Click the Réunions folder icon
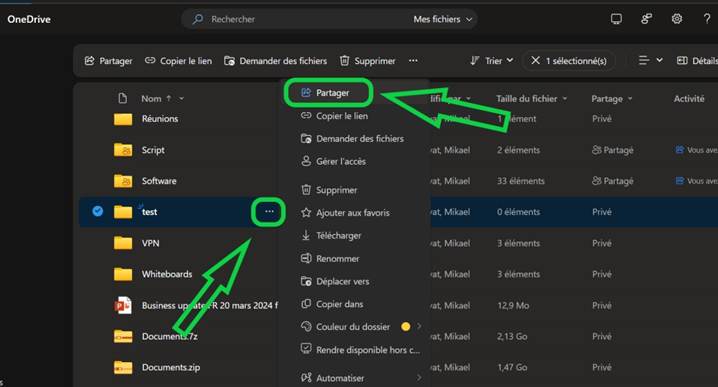 (123, 119)
